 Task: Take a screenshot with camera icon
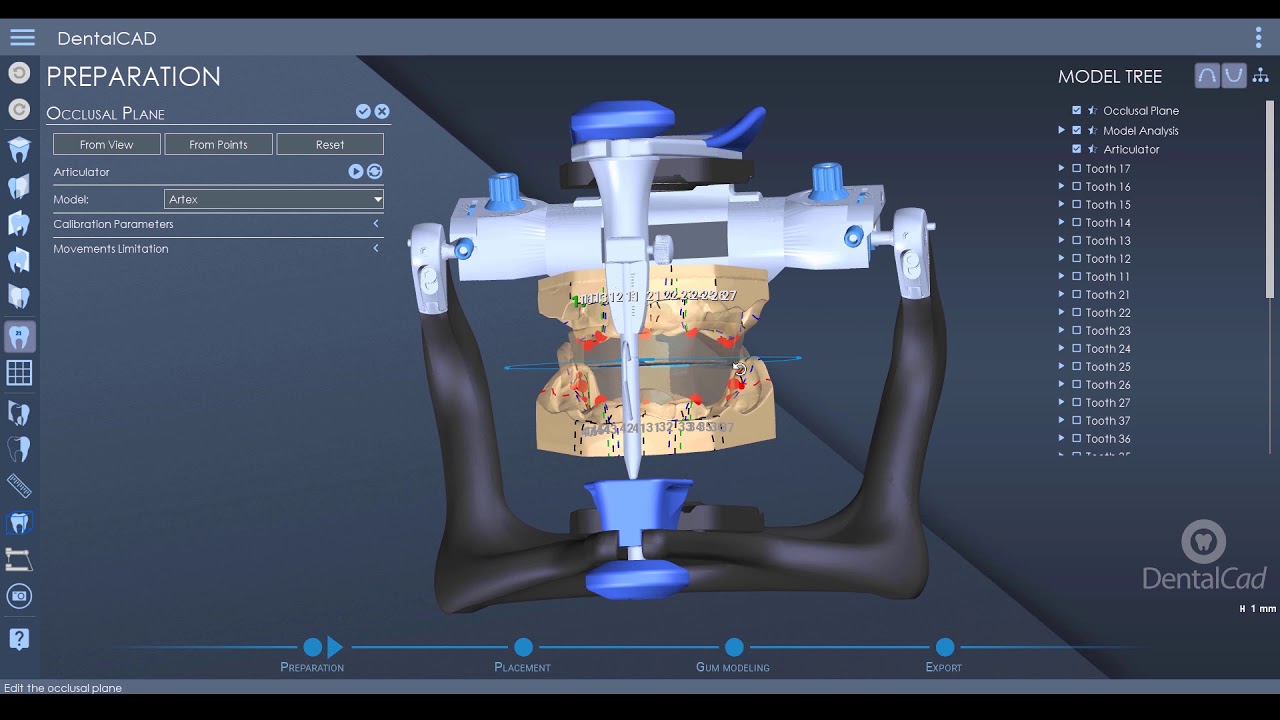point(19,596)
